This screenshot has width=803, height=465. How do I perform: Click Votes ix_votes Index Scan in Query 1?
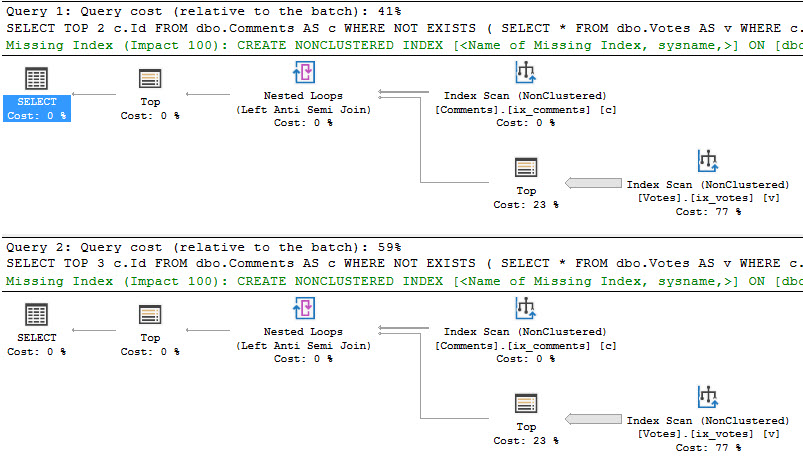(x=708, y=164)
